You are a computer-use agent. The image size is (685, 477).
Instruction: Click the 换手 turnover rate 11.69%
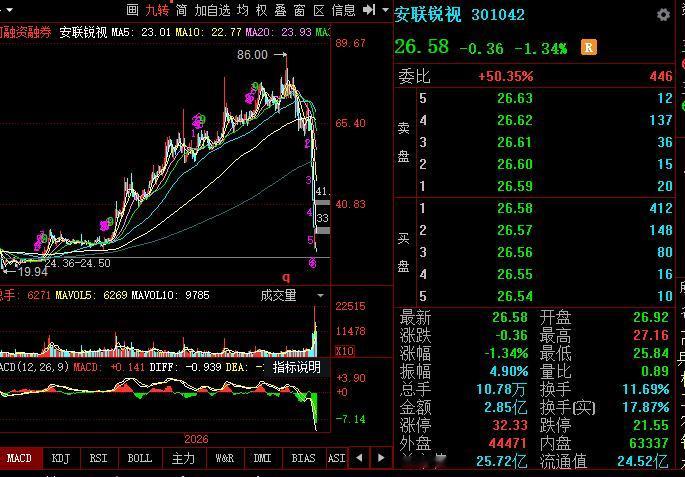646,389
